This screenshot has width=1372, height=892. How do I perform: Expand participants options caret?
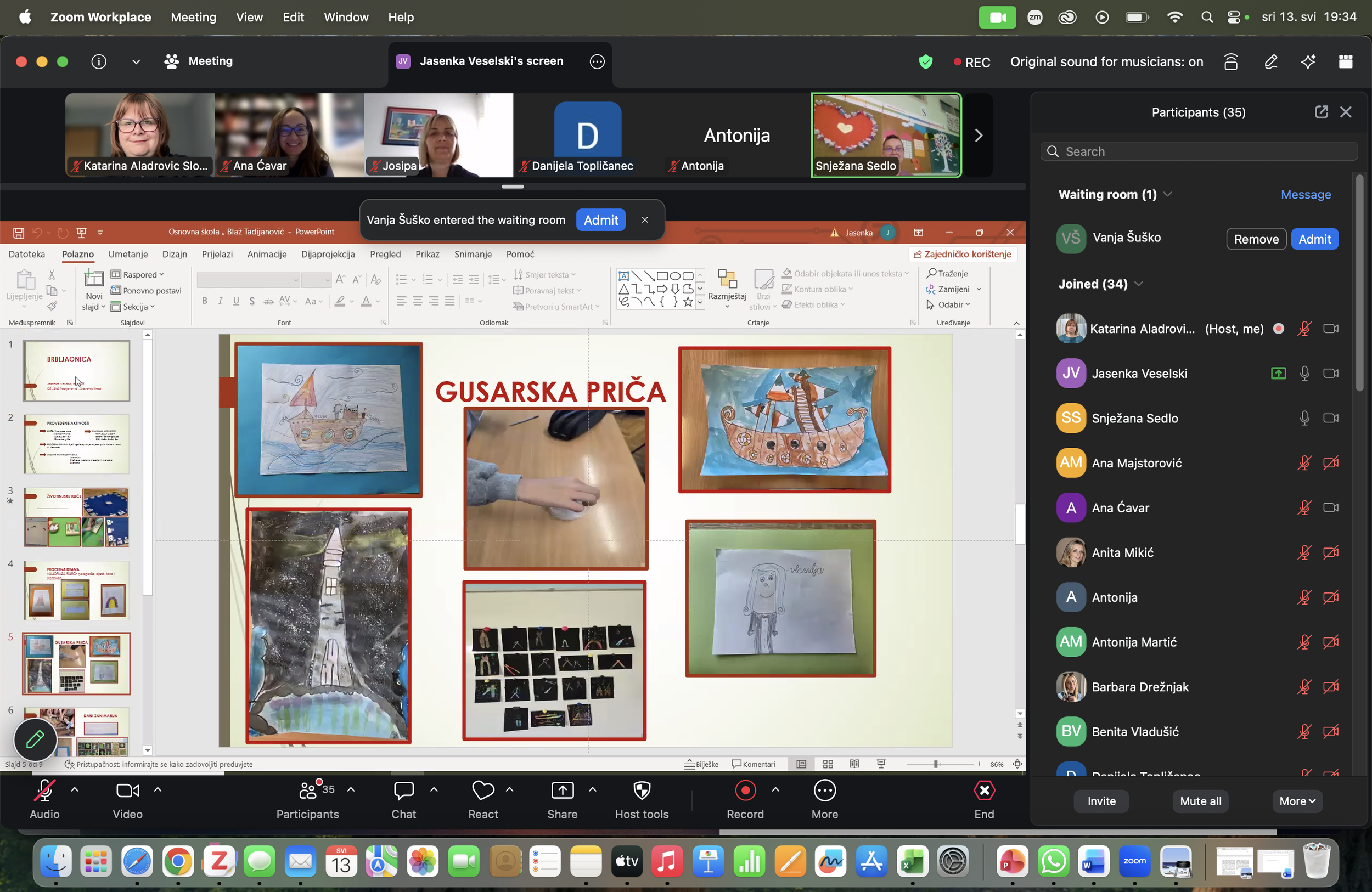[x=351, y=789]
